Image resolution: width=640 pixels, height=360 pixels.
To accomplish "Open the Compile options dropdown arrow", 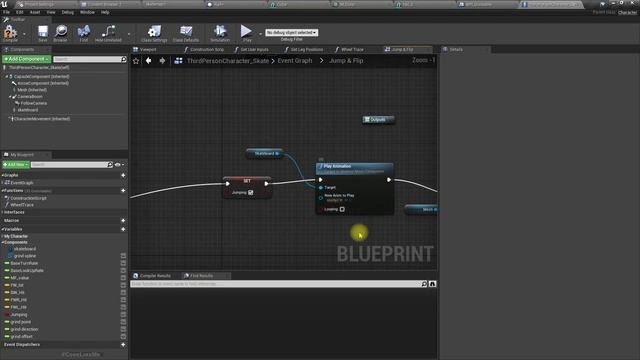I will pos(24,33).
